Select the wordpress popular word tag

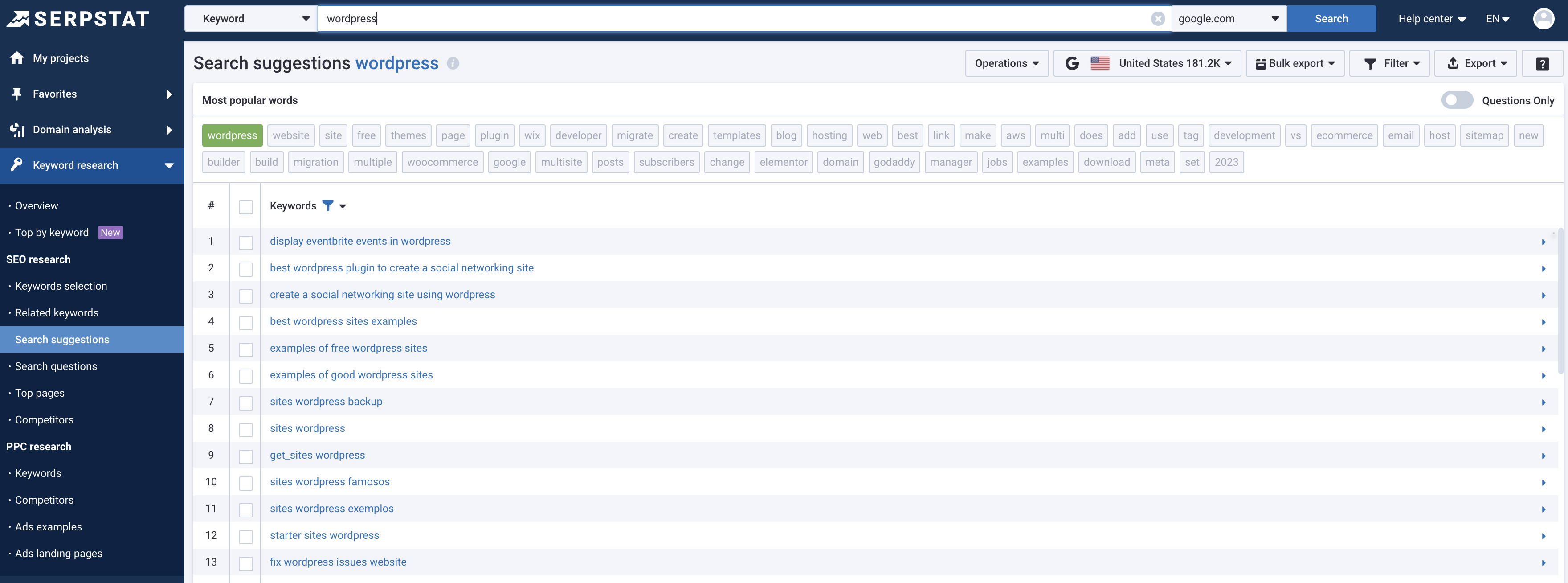(232, 135)
